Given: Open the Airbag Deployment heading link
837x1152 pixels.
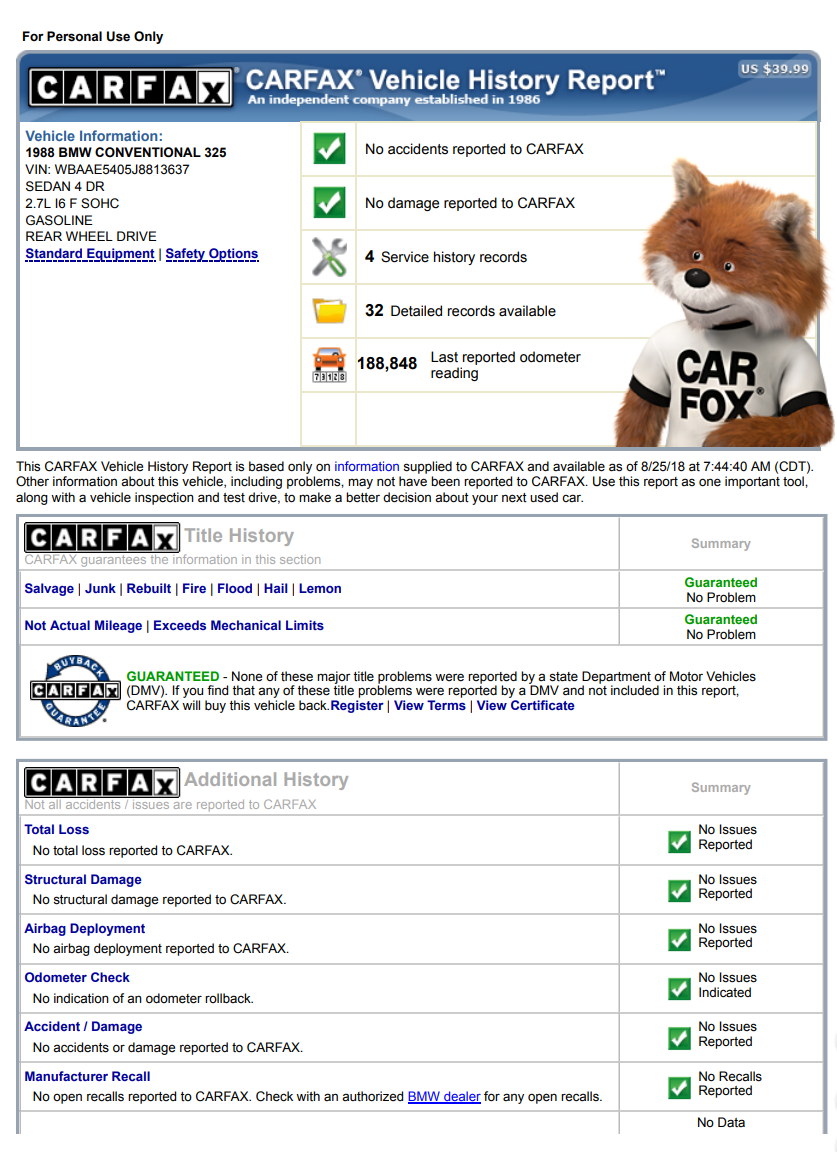Looking at the screenshot, I should point(85,929).
